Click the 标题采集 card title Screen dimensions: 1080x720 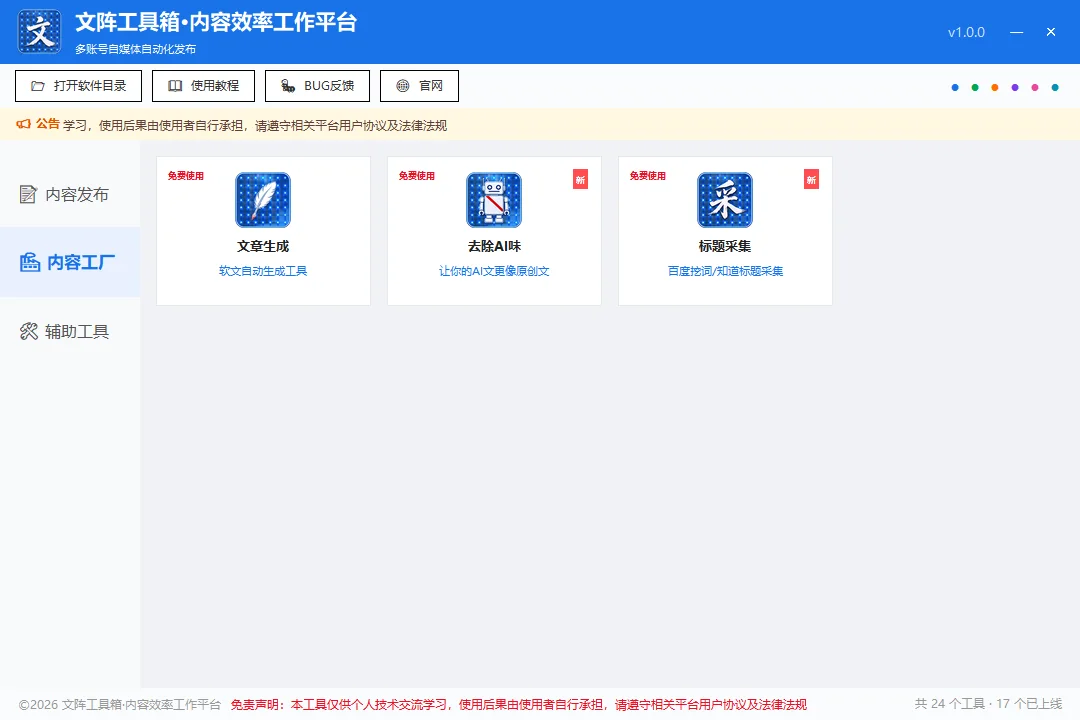click(725, 246)
